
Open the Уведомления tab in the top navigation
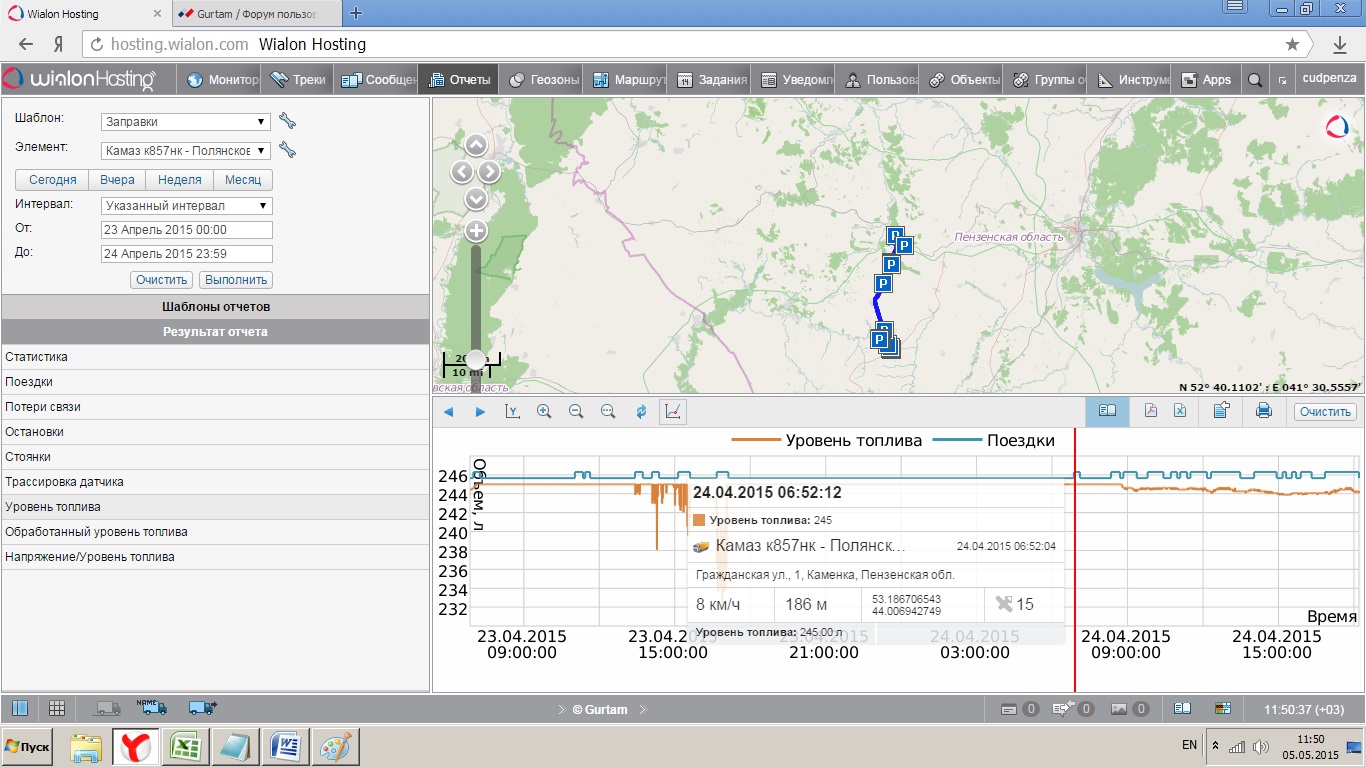(797, 80)
